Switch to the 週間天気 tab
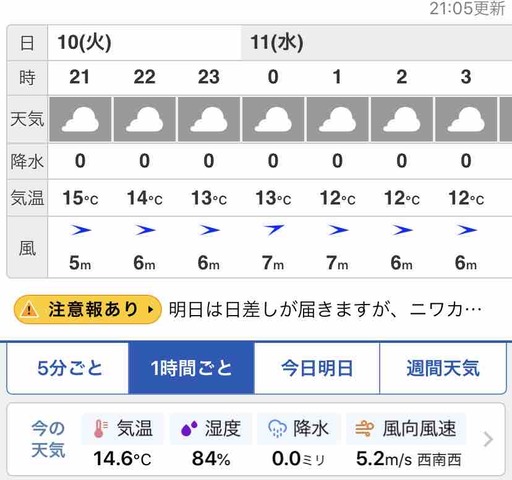This screenshot has width=512, height=480. (443, 368)
